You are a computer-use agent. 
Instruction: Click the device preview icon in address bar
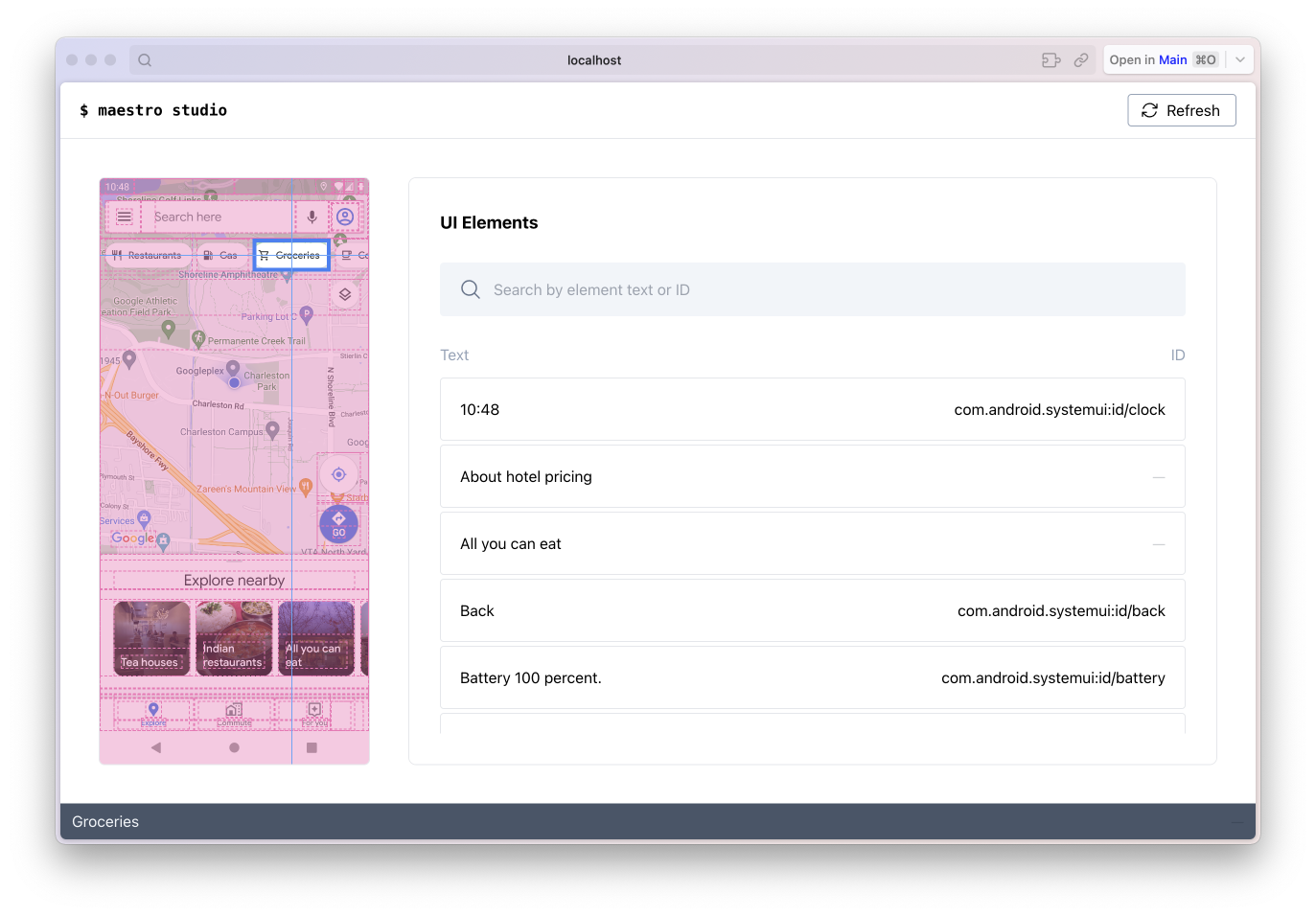point(1051,59)
